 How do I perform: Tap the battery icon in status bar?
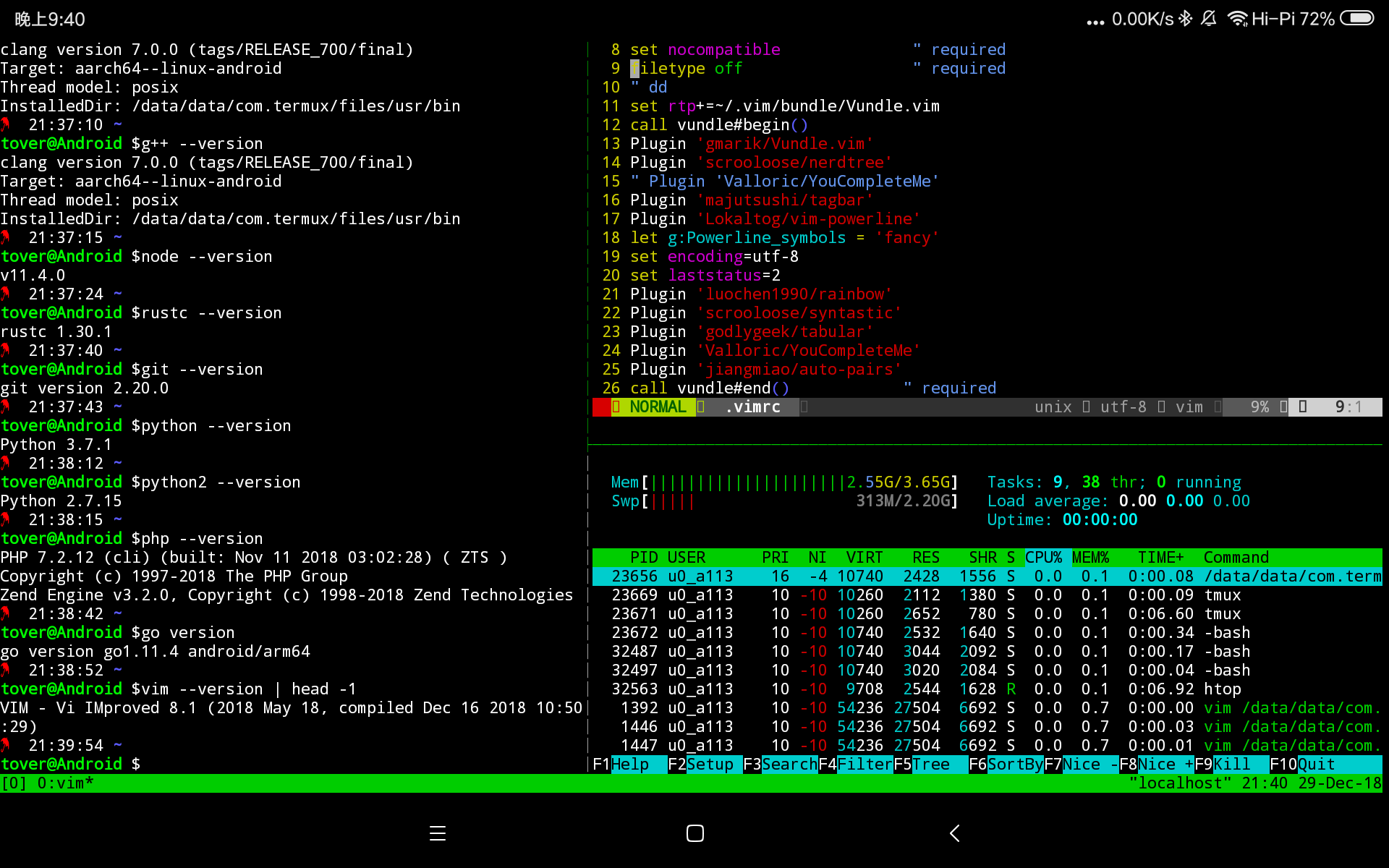click(x=1356, y=18)
